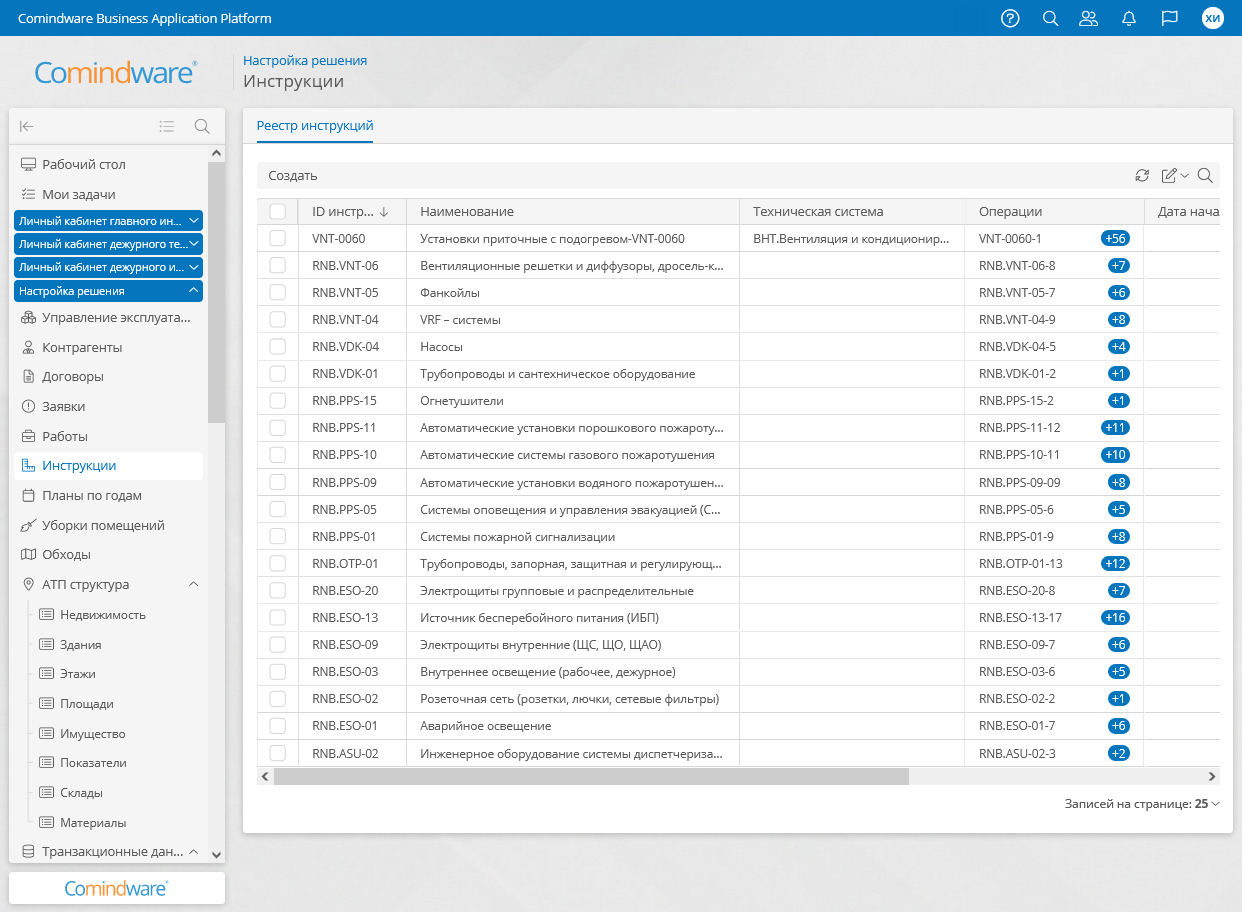Check the RNB.ESO-13 row checkbox

[278, 617]
